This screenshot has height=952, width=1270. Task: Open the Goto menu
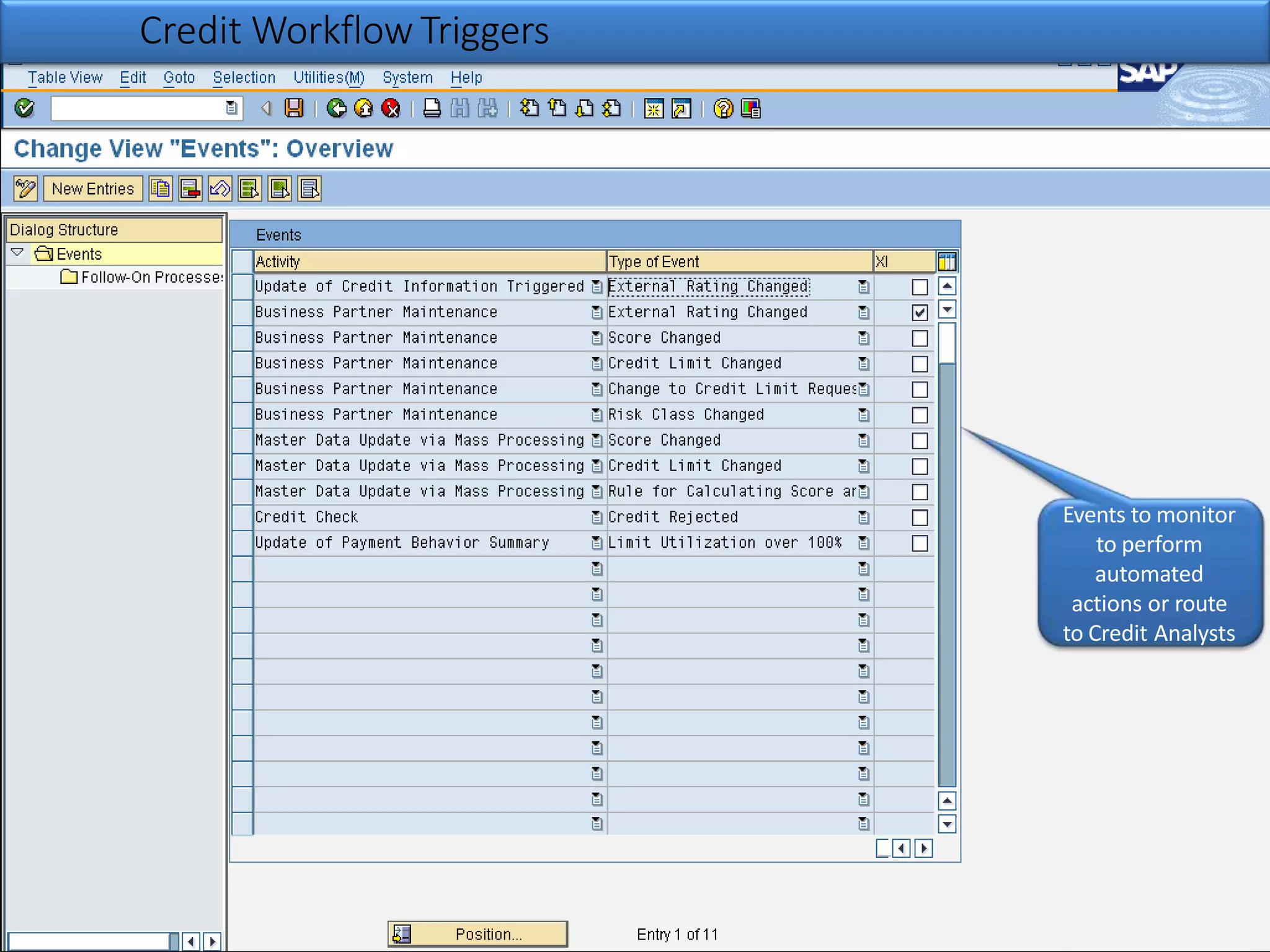pyautogui.click(x=179, y=77)
